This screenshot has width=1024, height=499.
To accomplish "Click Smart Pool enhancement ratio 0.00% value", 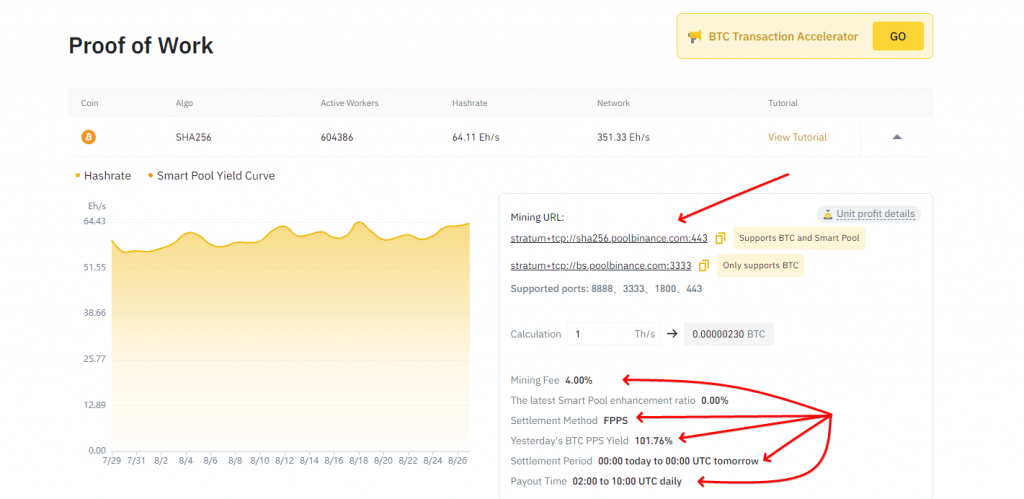I will 714,400.
